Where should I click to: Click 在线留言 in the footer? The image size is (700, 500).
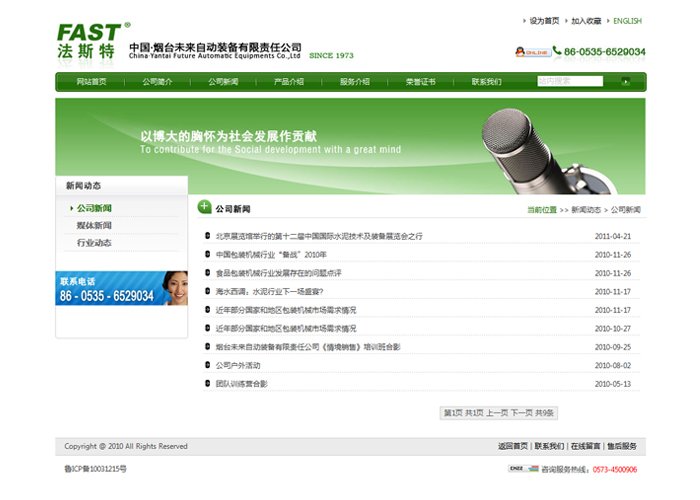pos(585,446)
